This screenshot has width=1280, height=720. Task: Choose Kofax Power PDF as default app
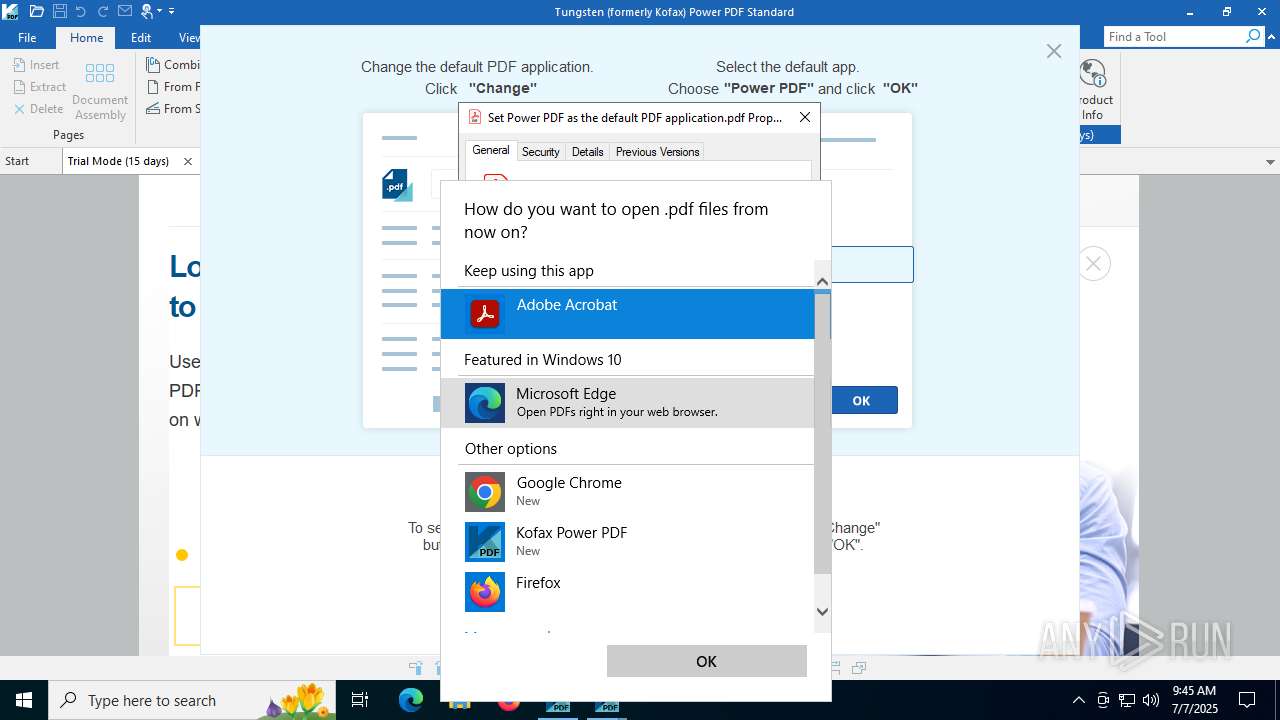pos(628,542)
